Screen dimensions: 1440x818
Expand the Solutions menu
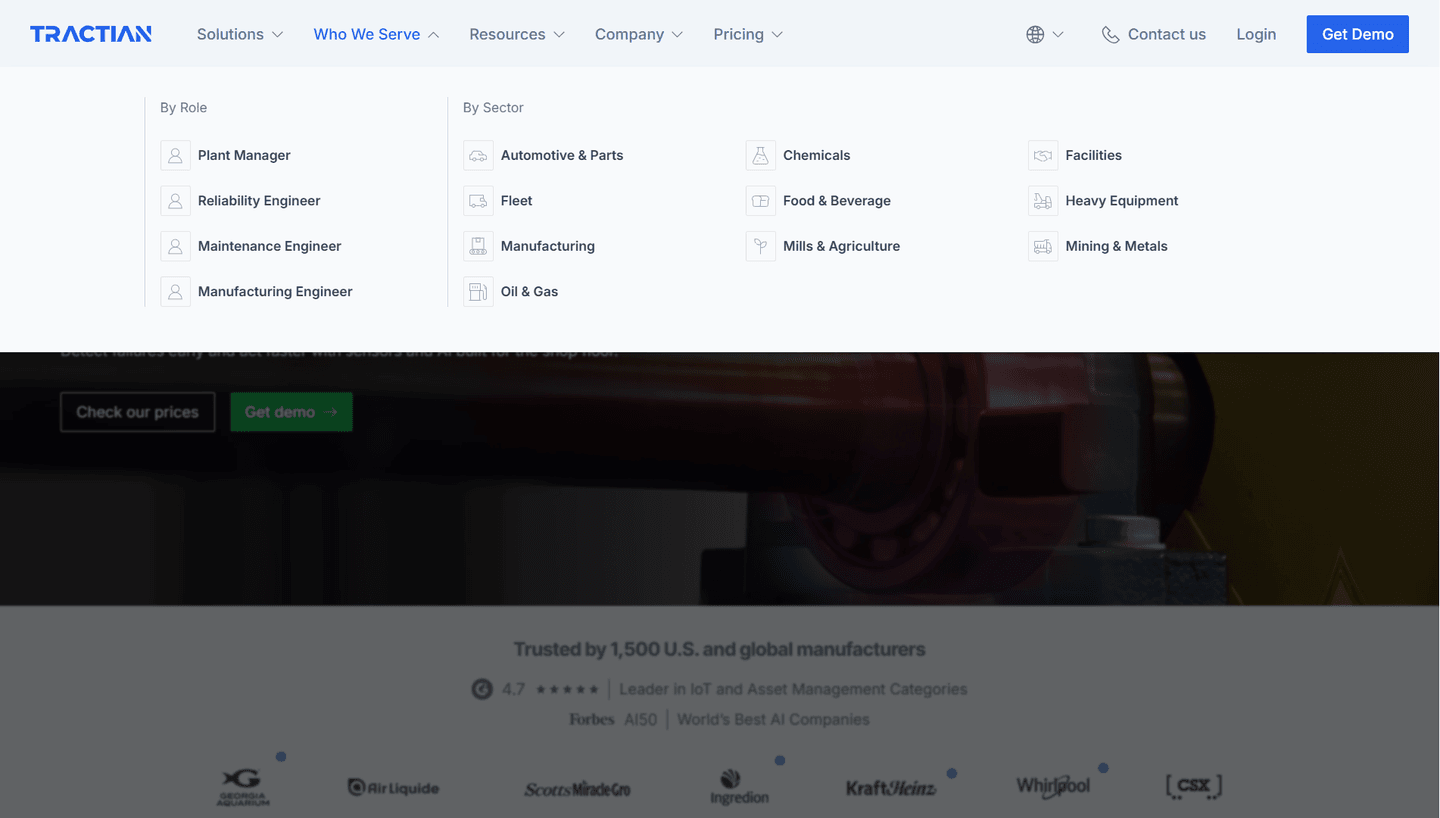(x=240, y=34)
